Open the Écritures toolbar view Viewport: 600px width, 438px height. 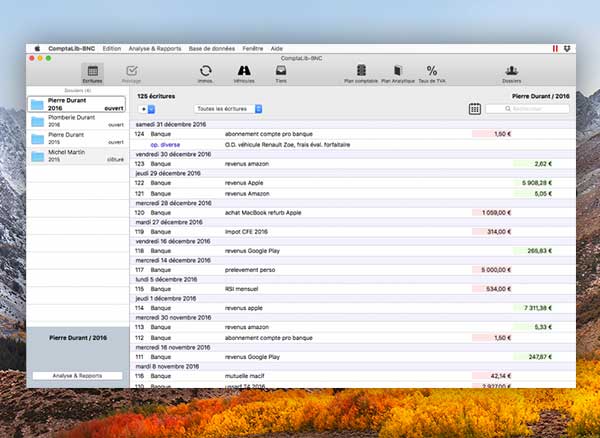pos(92,74)
